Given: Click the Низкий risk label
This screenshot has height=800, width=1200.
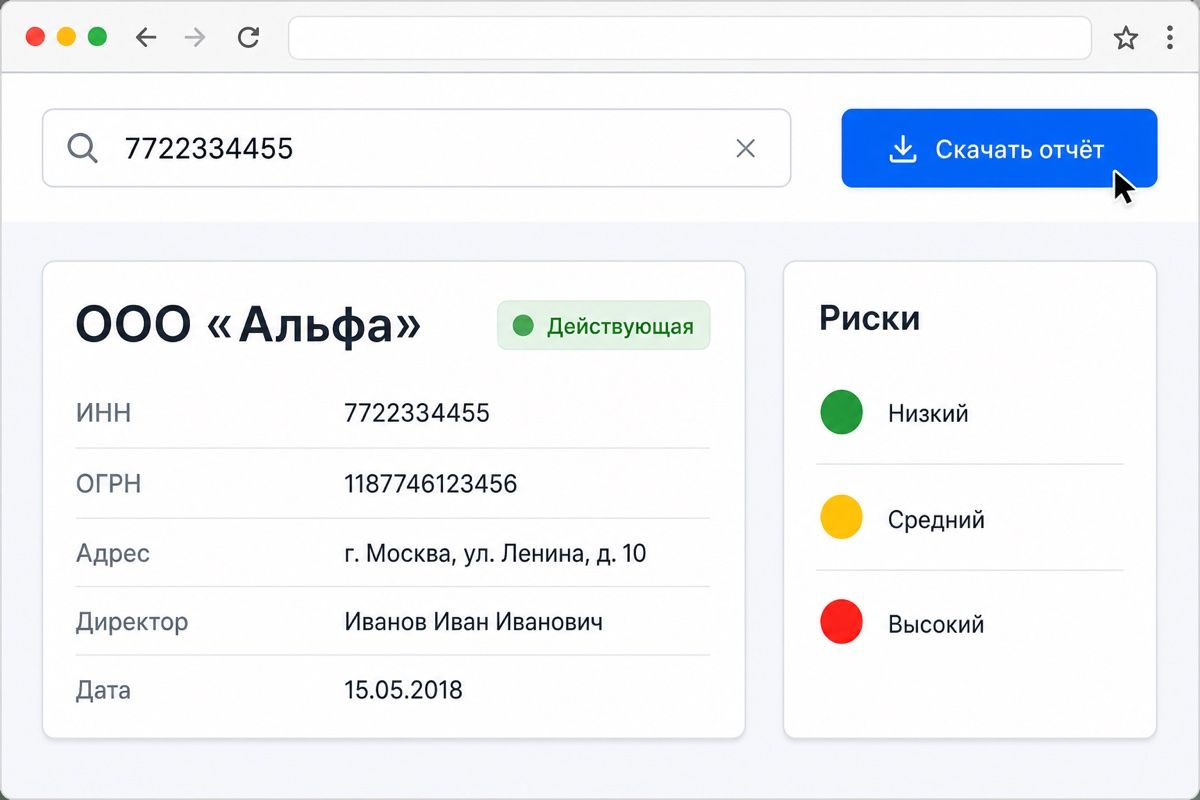Looking at the screenshot, I should 928,413.
